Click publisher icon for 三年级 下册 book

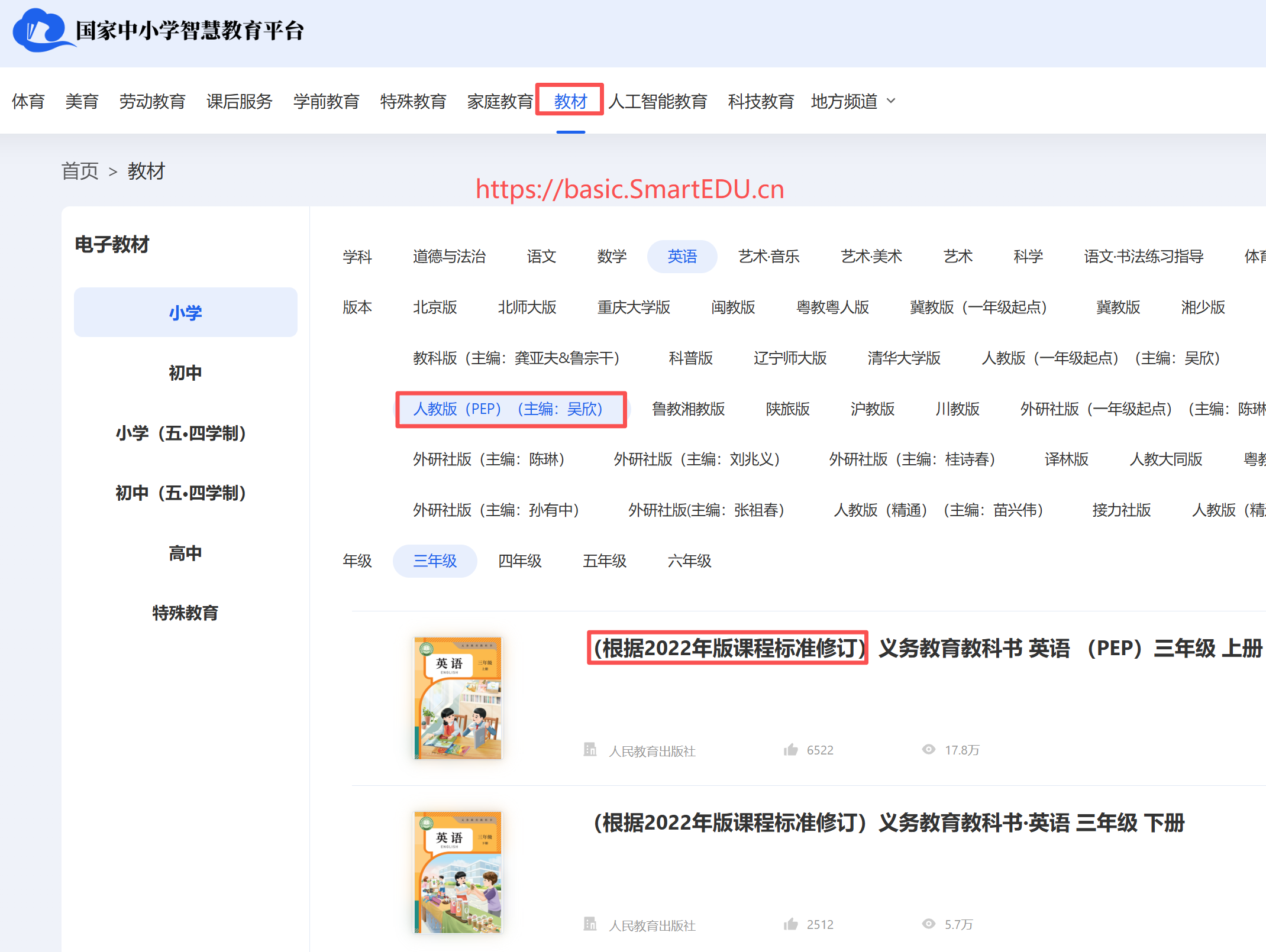(x=590, y=924)
